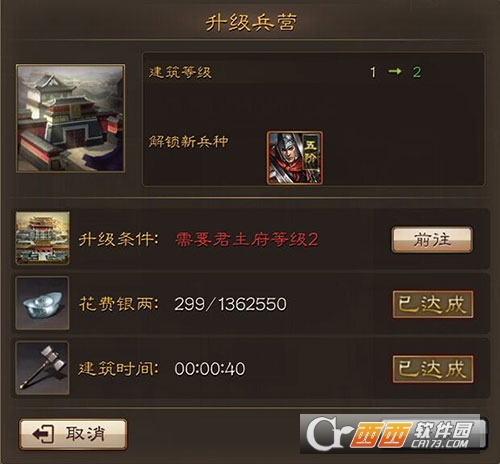This screenshot has width=500, height=464.
Task: Click the 升级兵营 title text
Action: click(251, 23)
